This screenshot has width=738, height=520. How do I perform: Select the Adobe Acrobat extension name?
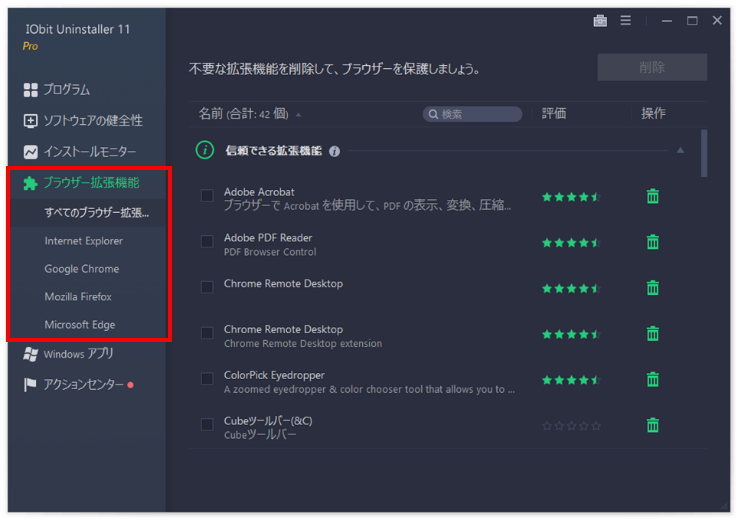click(x=259, y=192)
